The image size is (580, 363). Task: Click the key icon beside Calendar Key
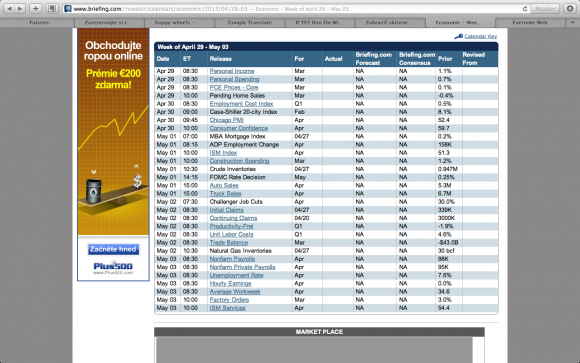[458, 36]
